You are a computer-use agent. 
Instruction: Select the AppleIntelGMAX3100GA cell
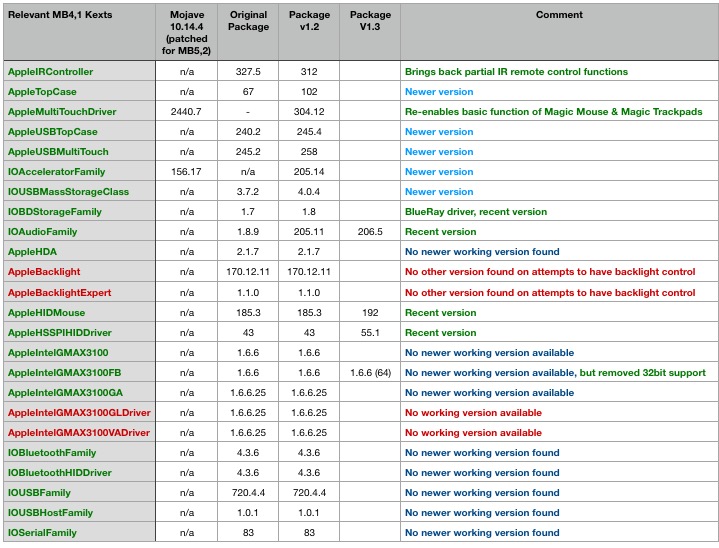pos(66,393)
